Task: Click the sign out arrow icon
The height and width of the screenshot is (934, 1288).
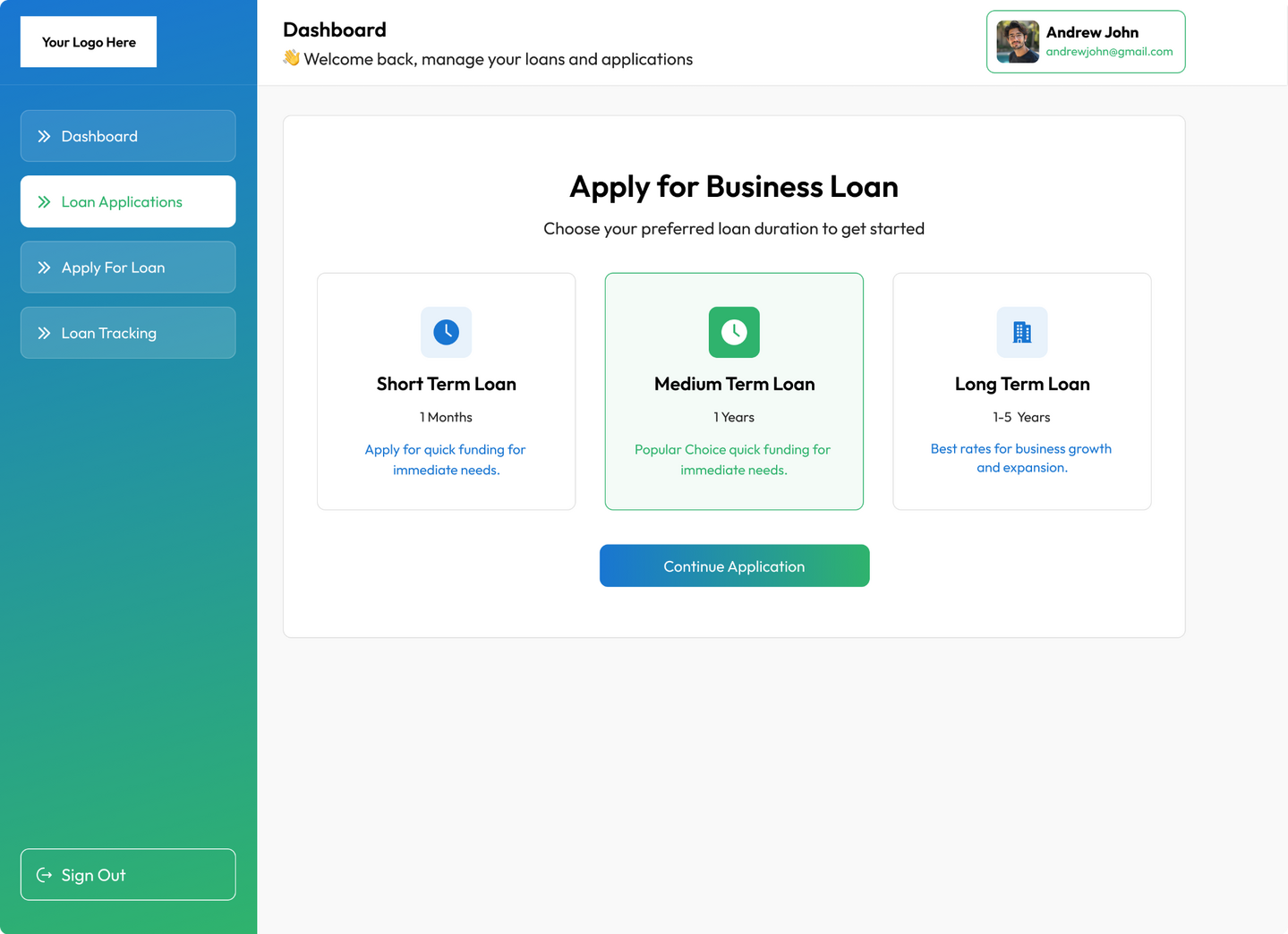Action: (x=44, y=875)
